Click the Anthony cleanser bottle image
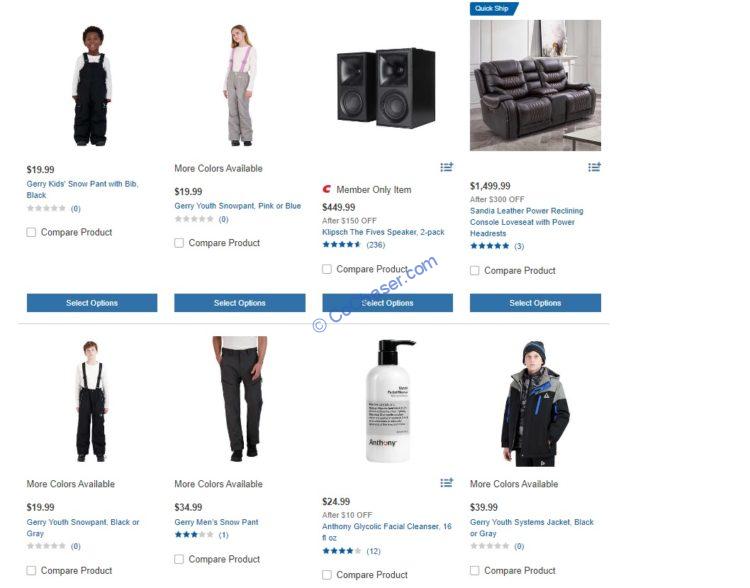 (388, 401)
